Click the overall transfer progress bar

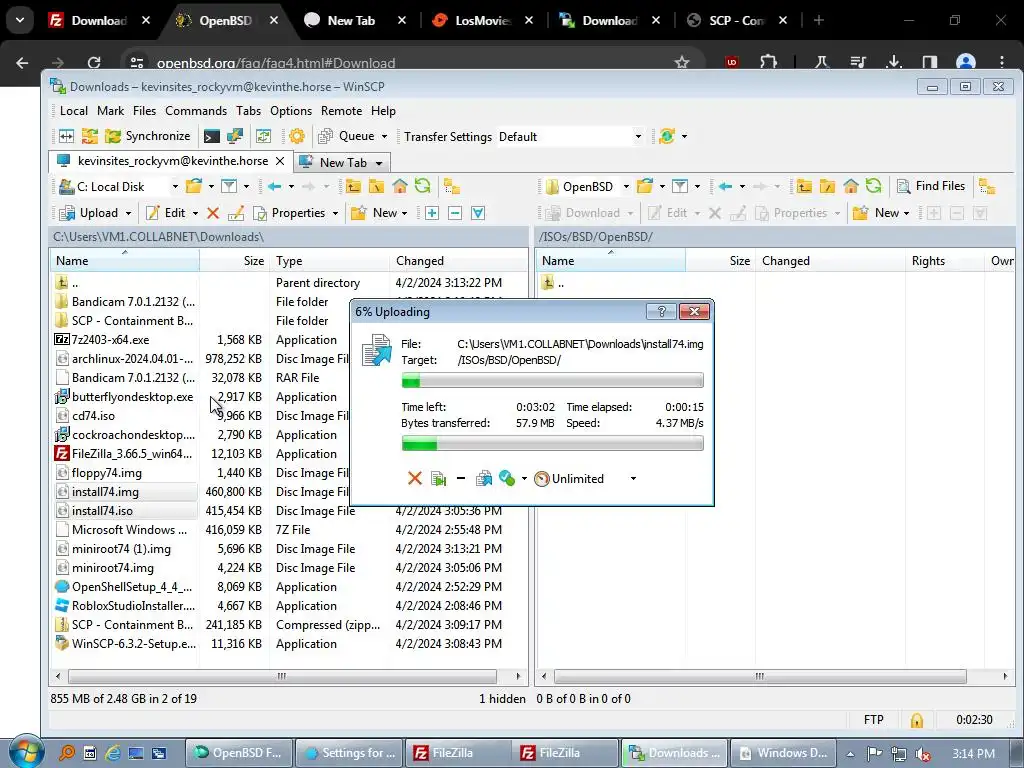tap(552, 444)
